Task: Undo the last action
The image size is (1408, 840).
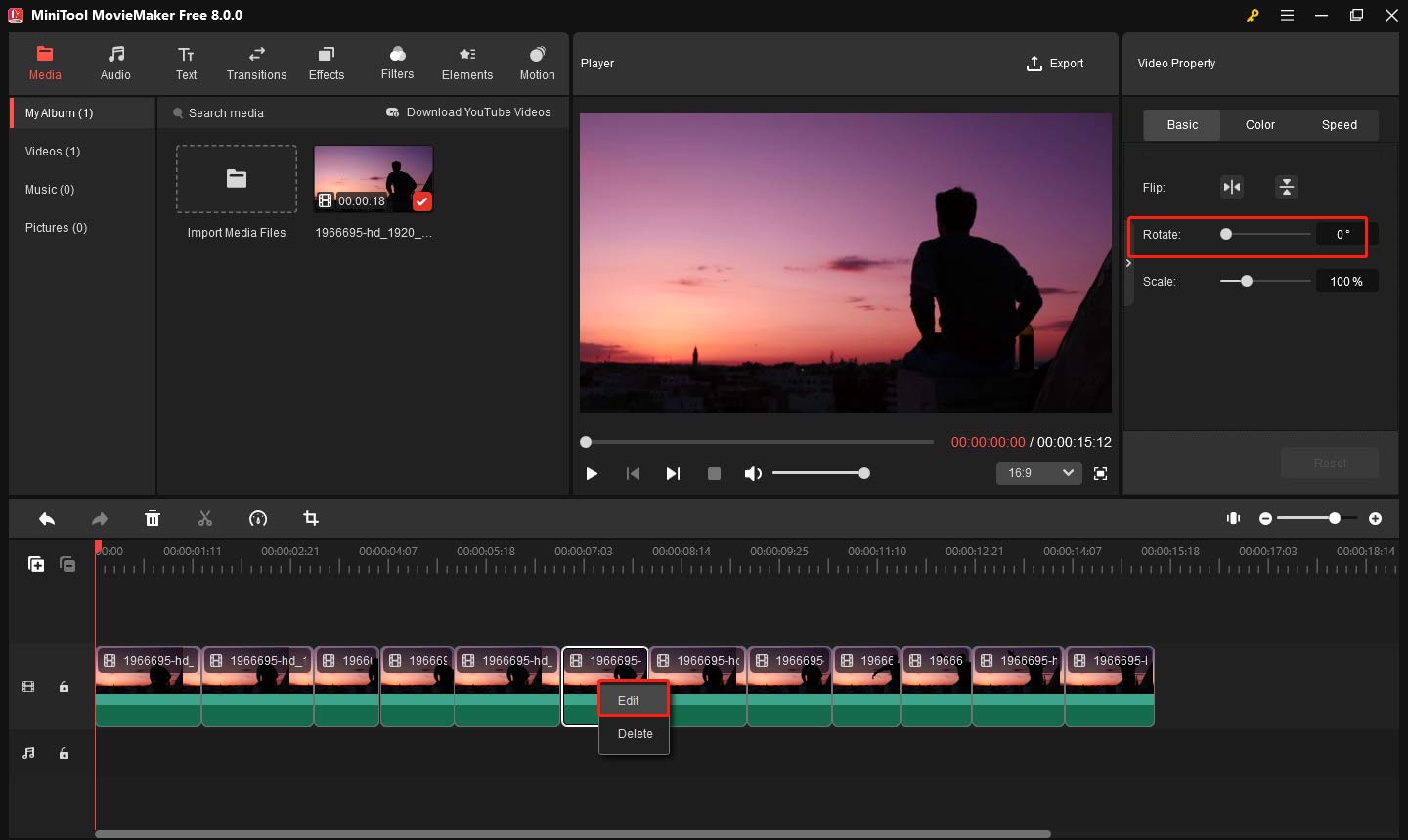Action: 47,519
